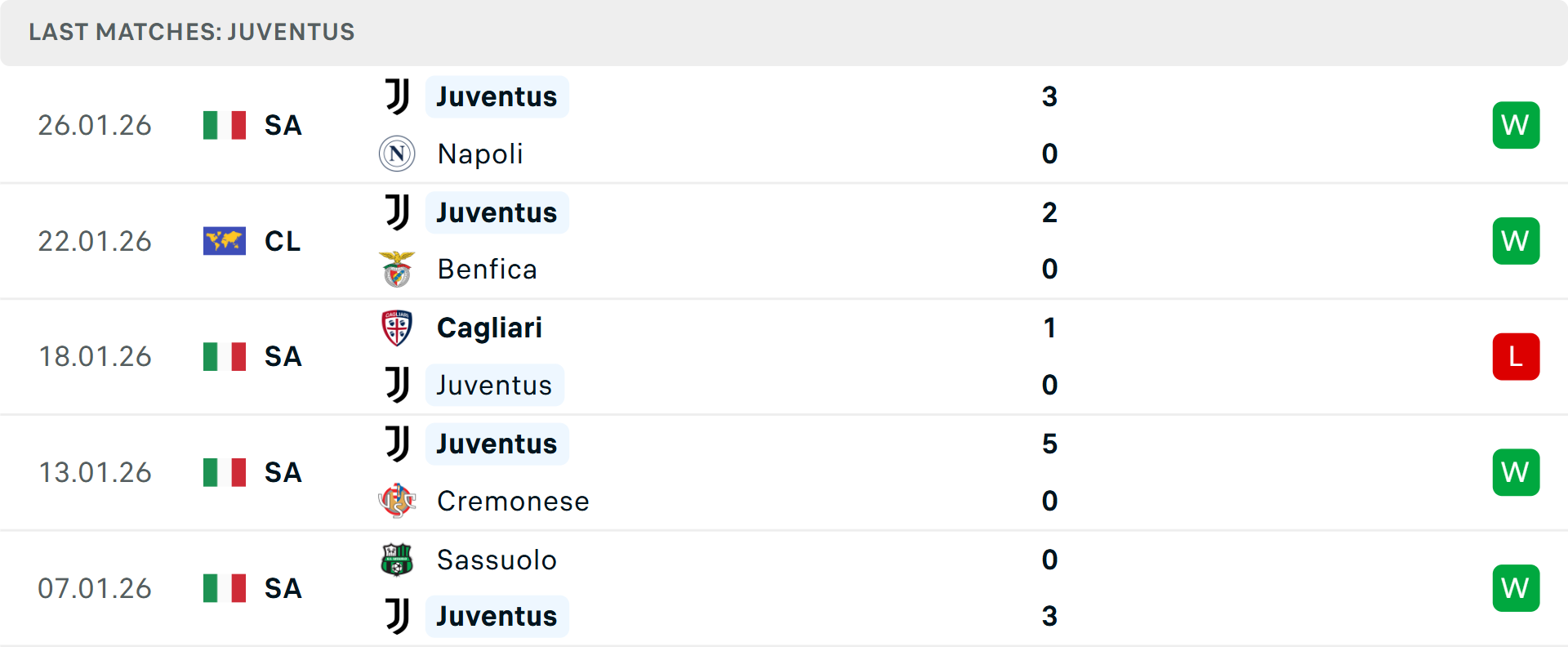
Task: Expand details of the Benfica match row
Action: pyautogui.click(x=784, y=240)
